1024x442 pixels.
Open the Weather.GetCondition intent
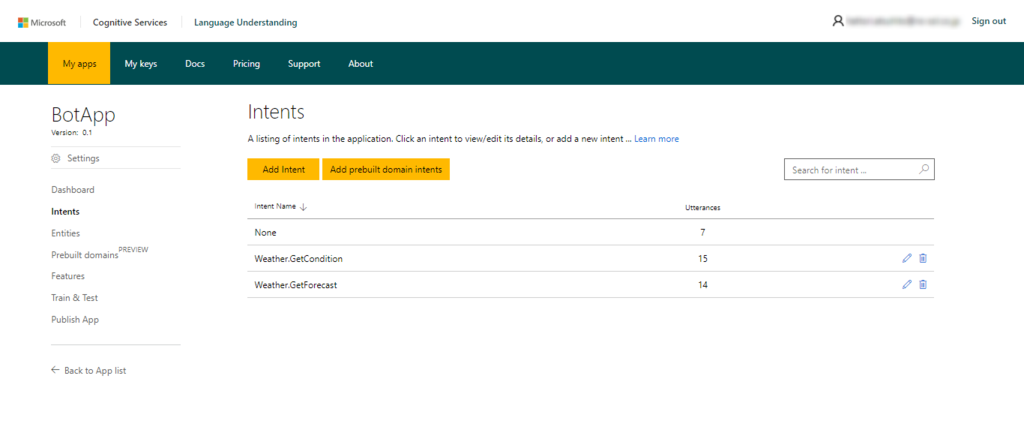(x=298, y=259)
